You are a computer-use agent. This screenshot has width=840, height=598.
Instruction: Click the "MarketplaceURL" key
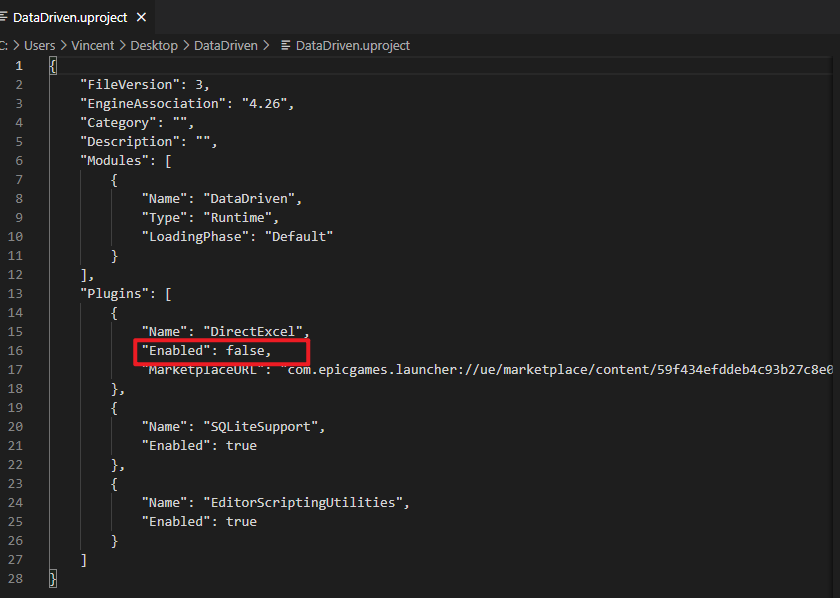click(203, 369)
